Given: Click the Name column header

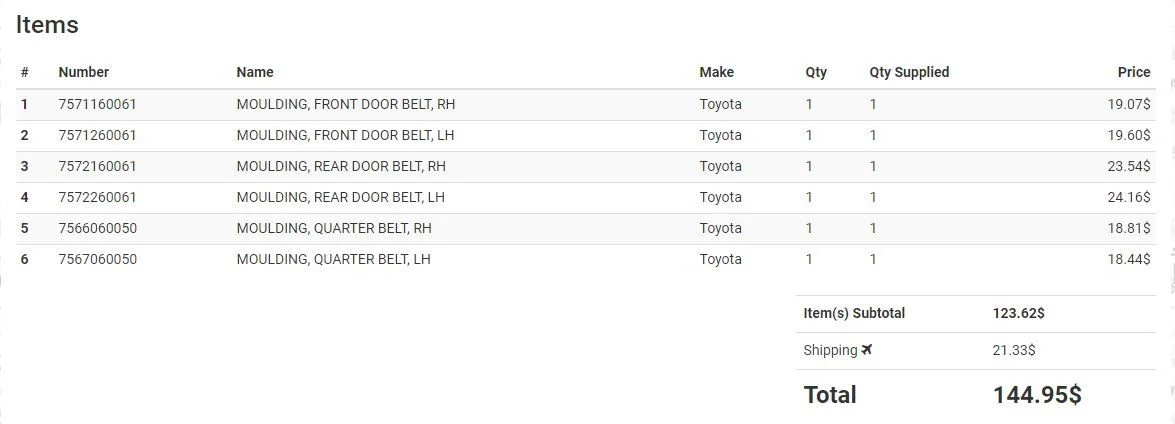Looking at the screenshot, I should [x=255, y=72].
